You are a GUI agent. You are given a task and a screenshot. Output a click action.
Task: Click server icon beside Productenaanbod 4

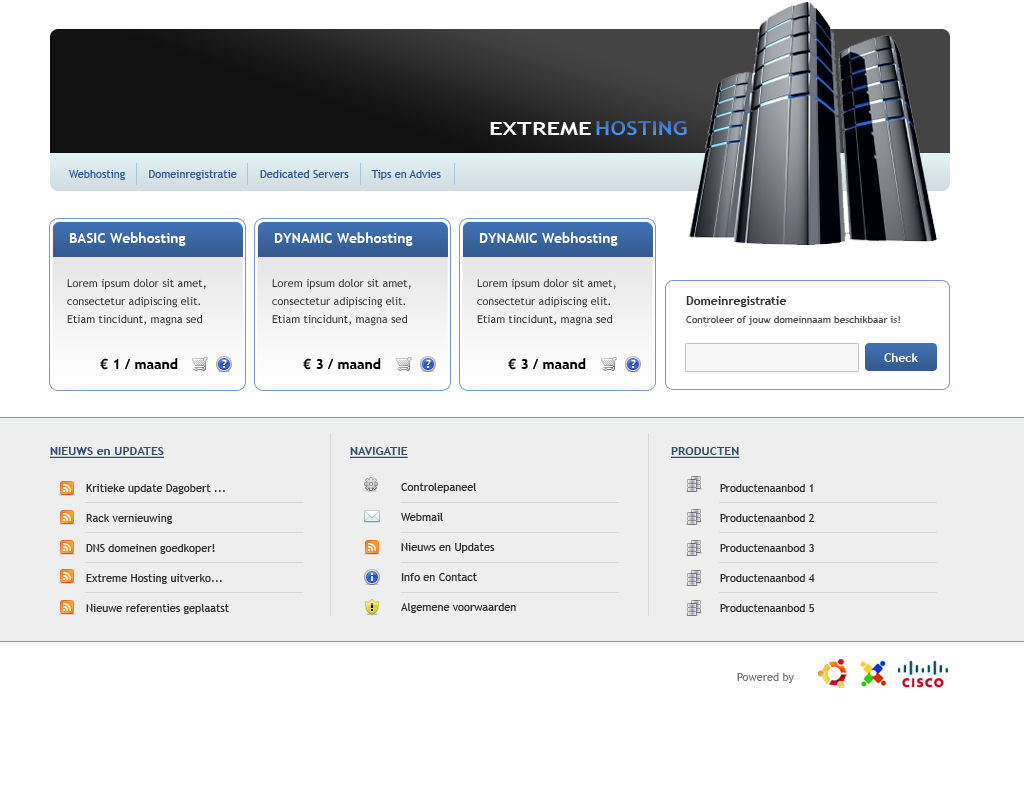point(694,577)
